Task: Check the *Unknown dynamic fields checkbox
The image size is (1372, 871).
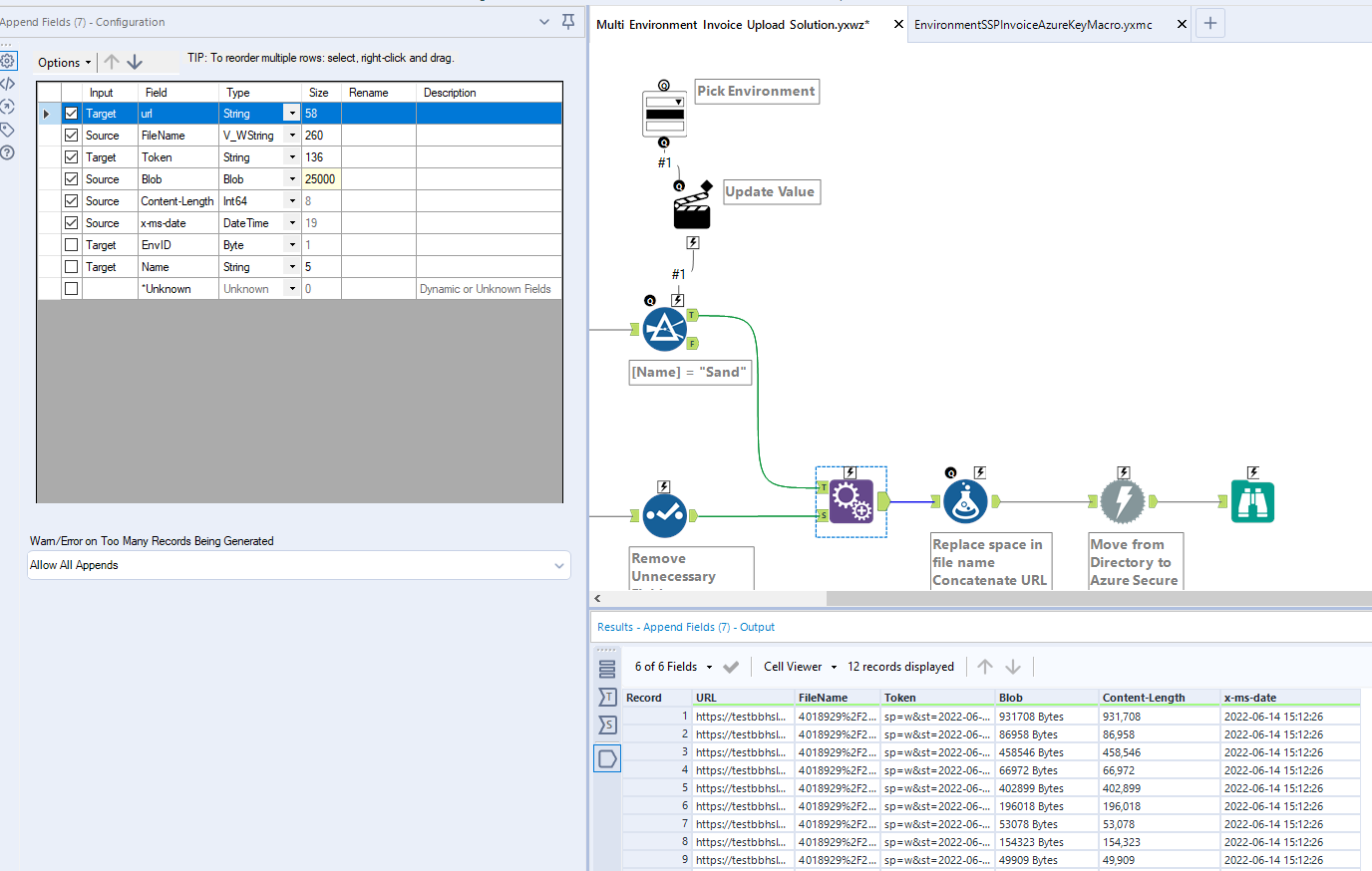Action: [x=71, y=288]
